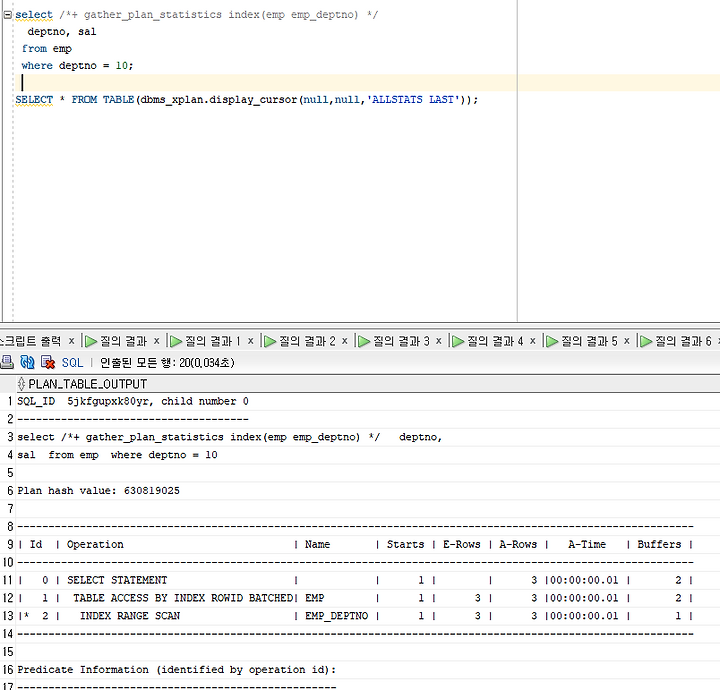Click green run icon on 질의 결과 4 tab

[458, 341]
